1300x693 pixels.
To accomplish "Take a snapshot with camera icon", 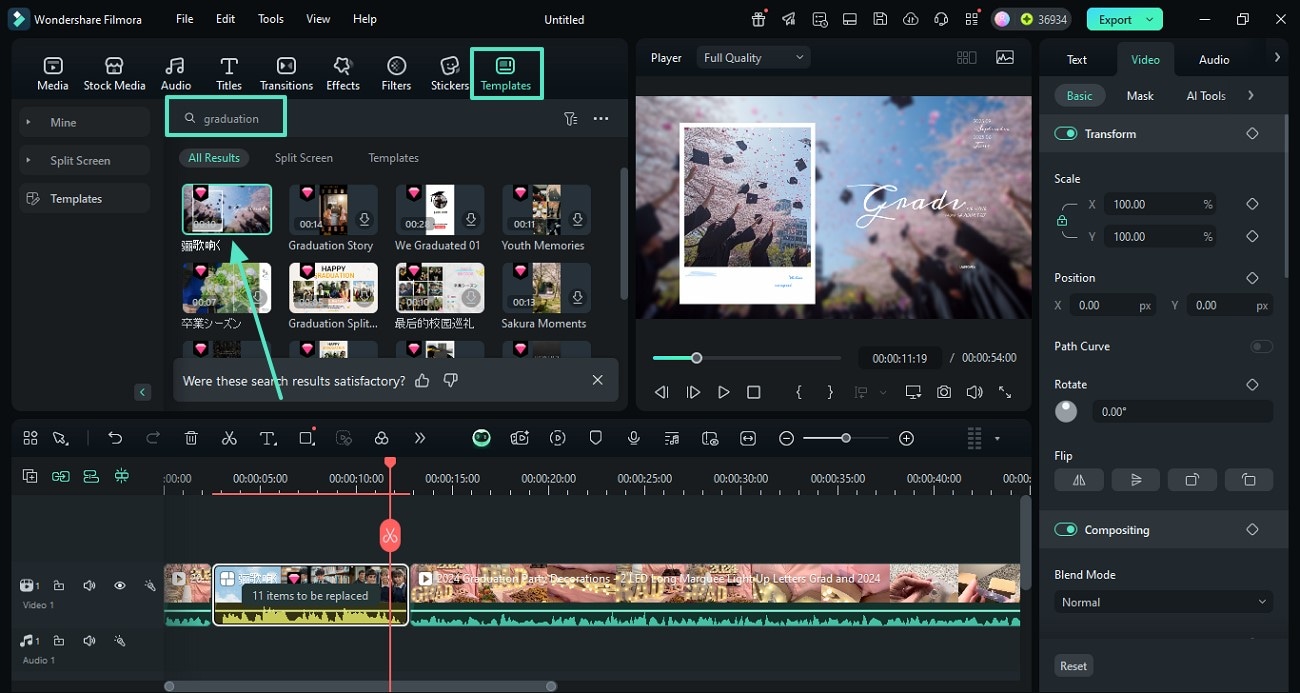I will pyautogui.click(x=944, y=393).
